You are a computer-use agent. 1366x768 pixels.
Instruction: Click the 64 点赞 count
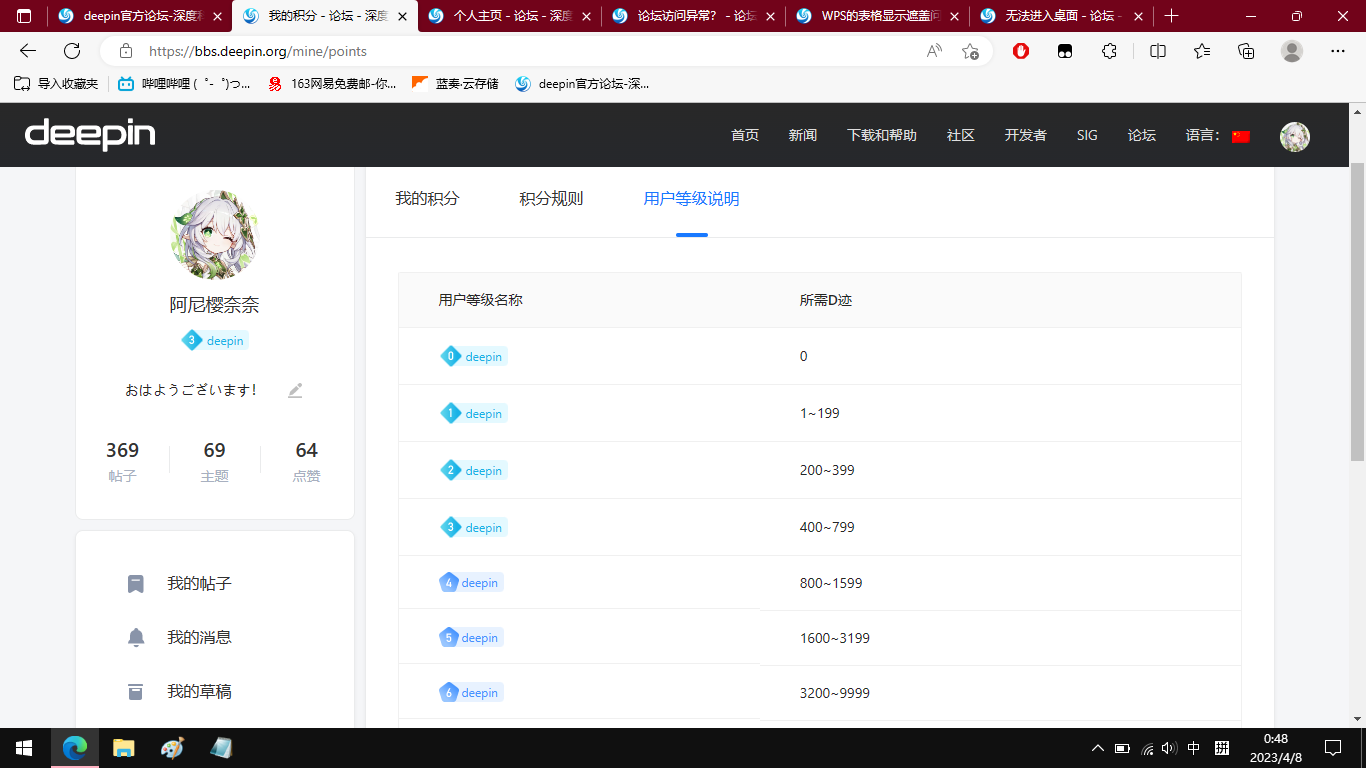tap(306, 461)
